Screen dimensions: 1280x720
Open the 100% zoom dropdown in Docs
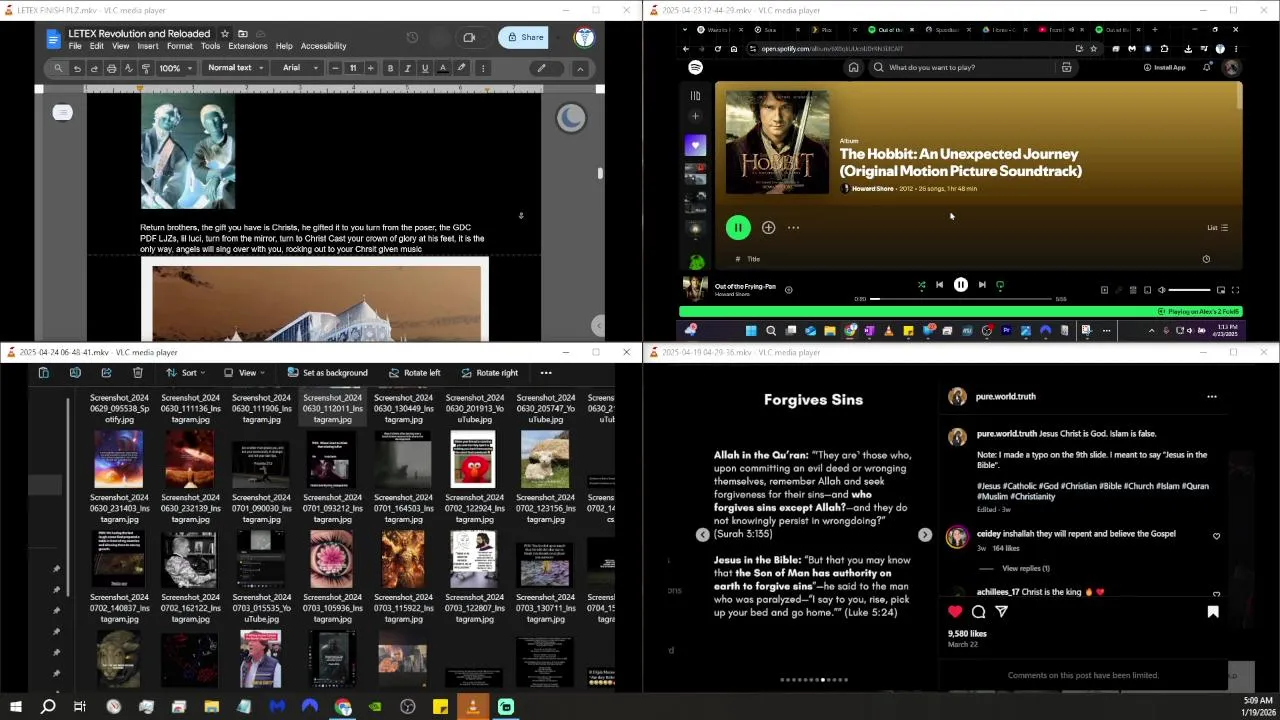click(x=174, y=68)
